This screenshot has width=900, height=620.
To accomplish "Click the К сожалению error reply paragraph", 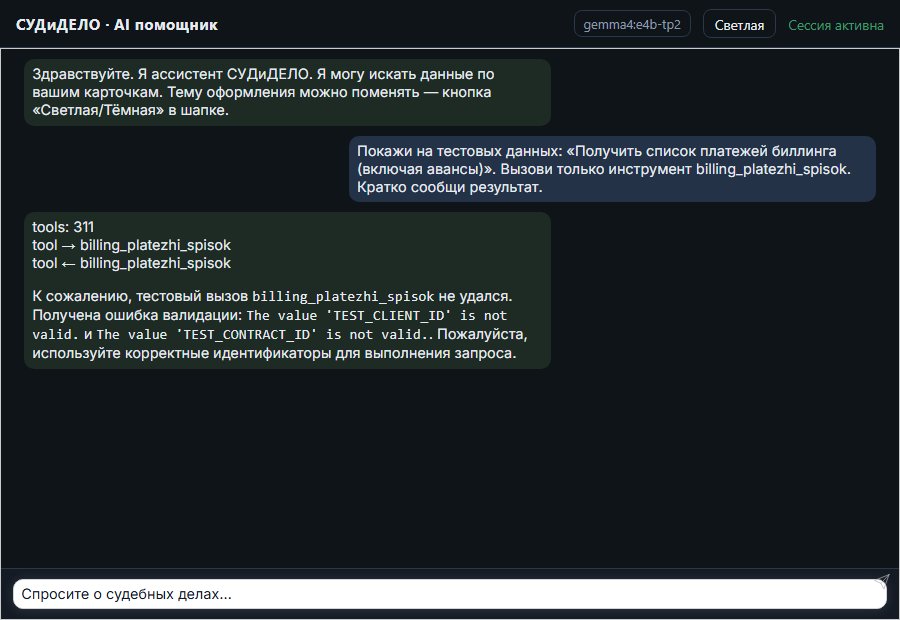I will [280, 324].
